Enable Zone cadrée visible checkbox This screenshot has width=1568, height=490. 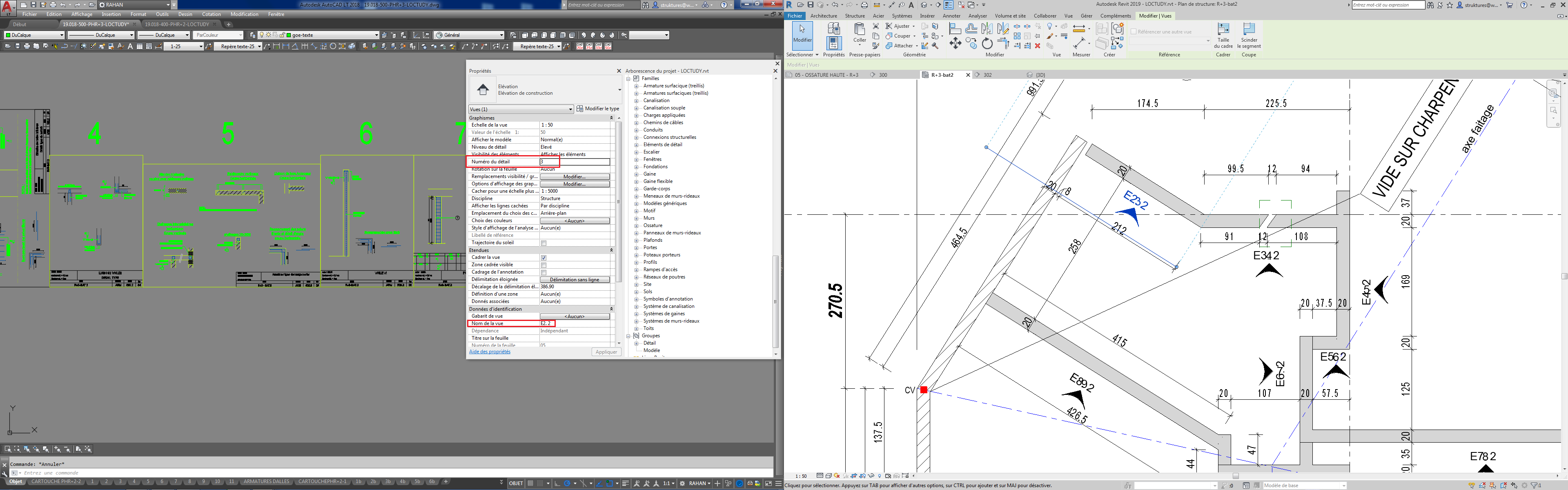(543, 265)
